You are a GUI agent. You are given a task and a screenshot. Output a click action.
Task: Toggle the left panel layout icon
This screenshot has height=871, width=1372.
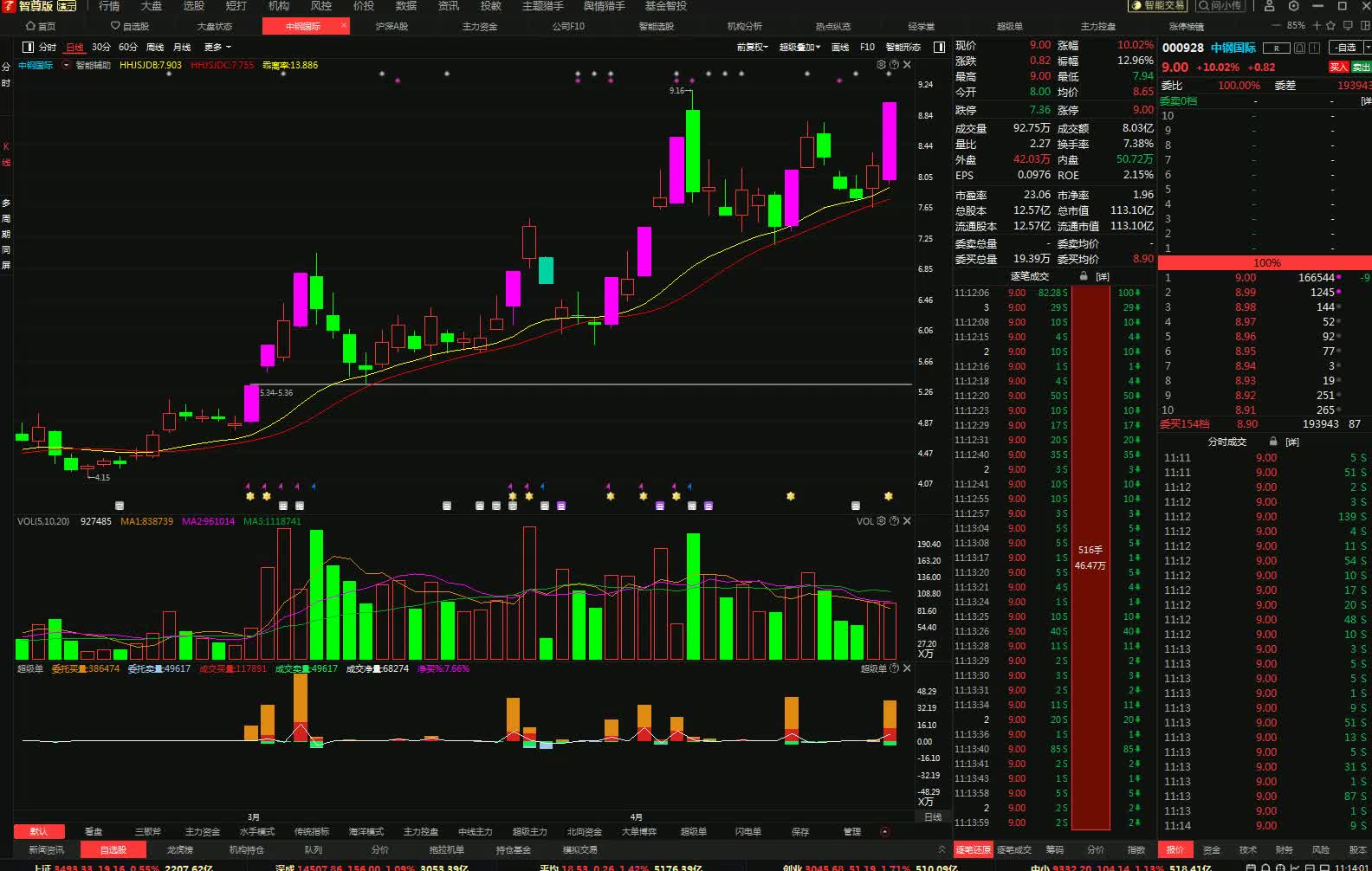[x=28, y=47]
